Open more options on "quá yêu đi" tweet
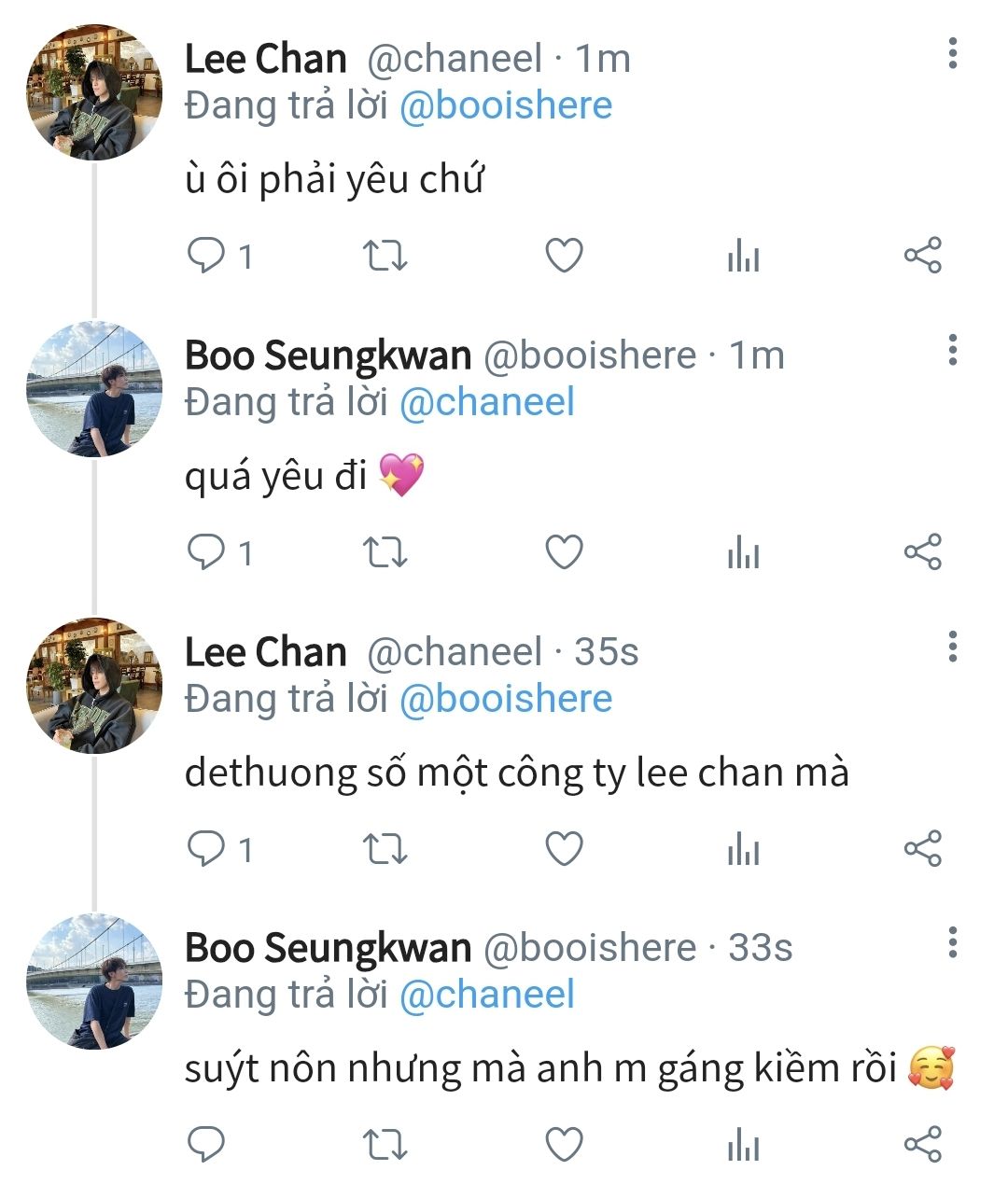The width and height of the screenshot is (1008, 1184). [952, 350]
